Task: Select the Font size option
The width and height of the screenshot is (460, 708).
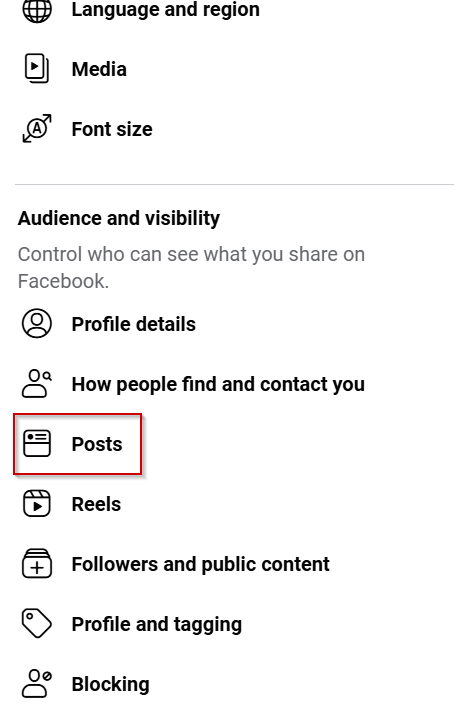Action: point(112,129)
